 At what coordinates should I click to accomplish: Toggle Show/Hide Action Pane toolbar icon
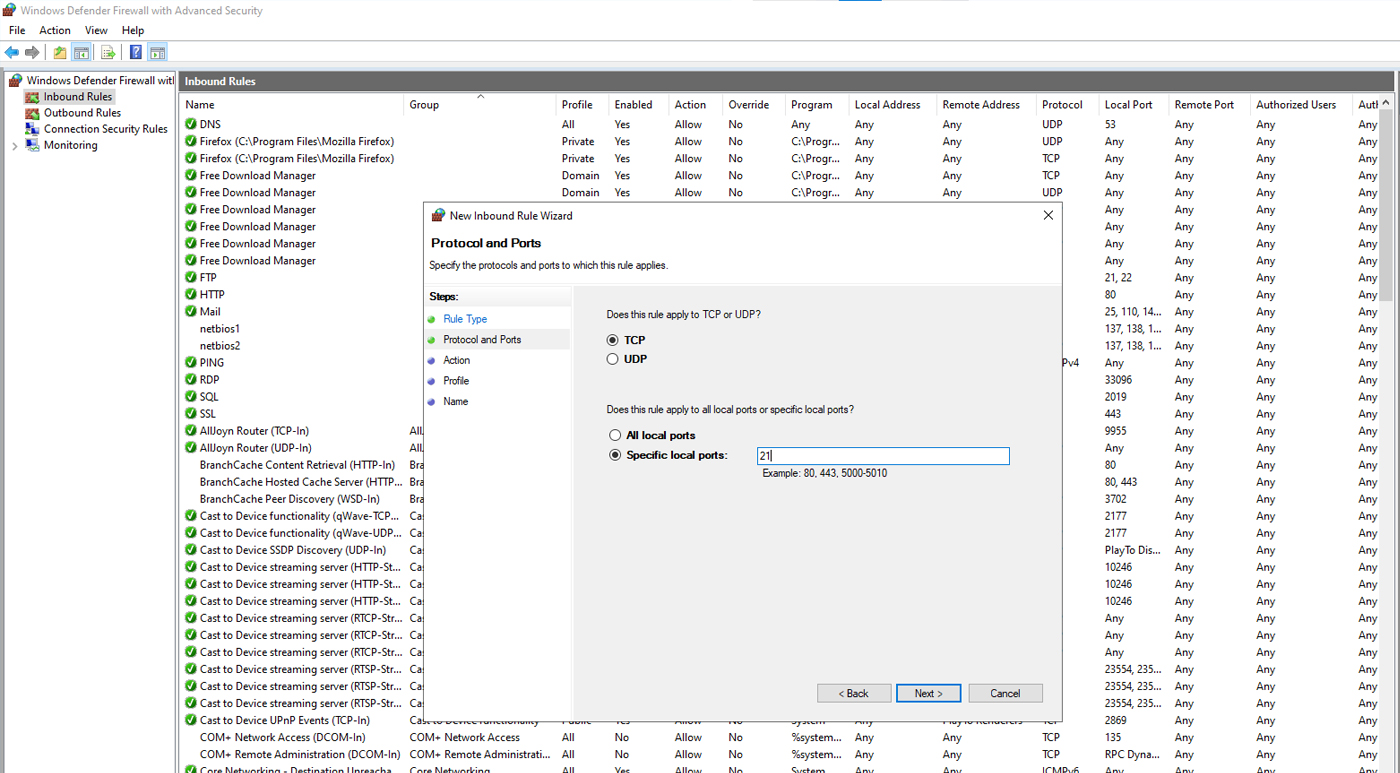158,52
